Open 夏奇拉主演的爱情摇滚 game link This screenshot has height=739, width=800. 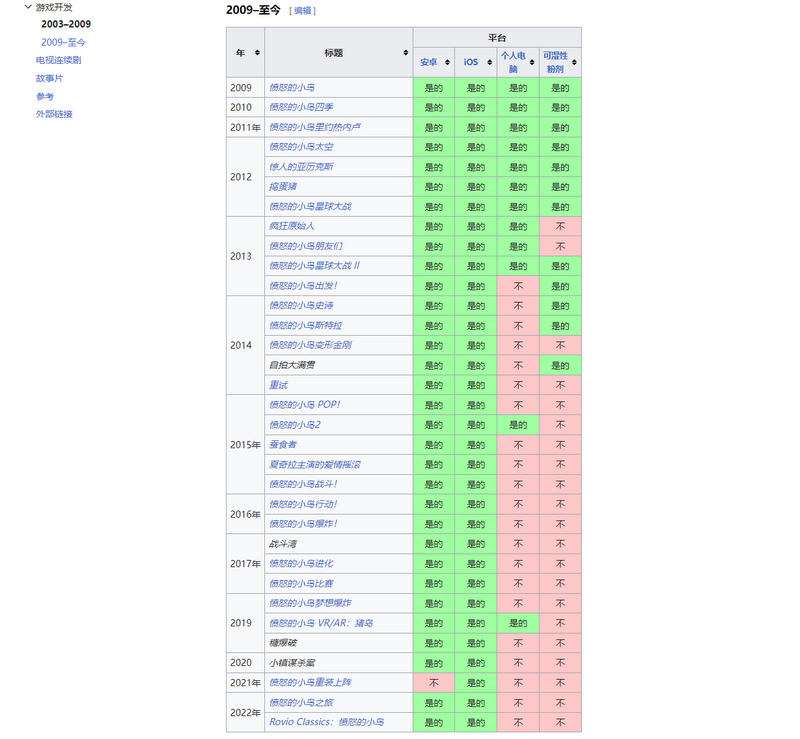click(x=315, y=464)
